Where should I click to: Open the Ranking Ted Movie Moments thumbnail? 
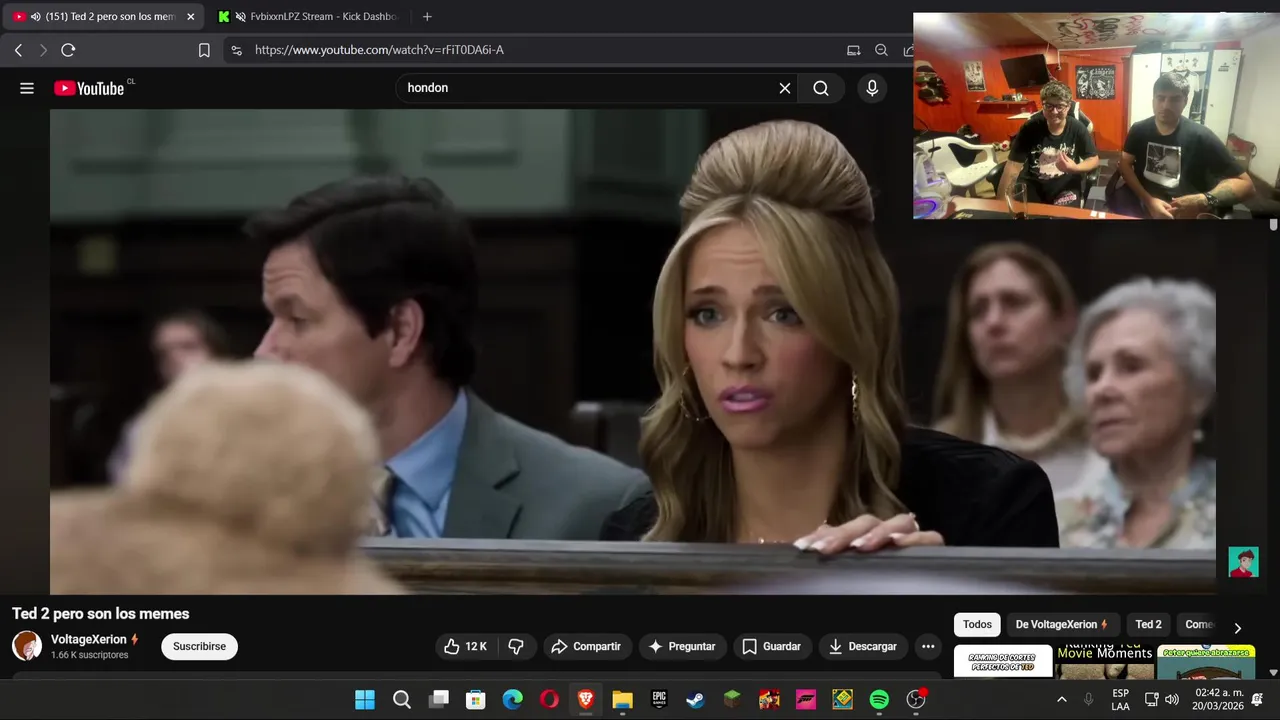point(1105,661)
